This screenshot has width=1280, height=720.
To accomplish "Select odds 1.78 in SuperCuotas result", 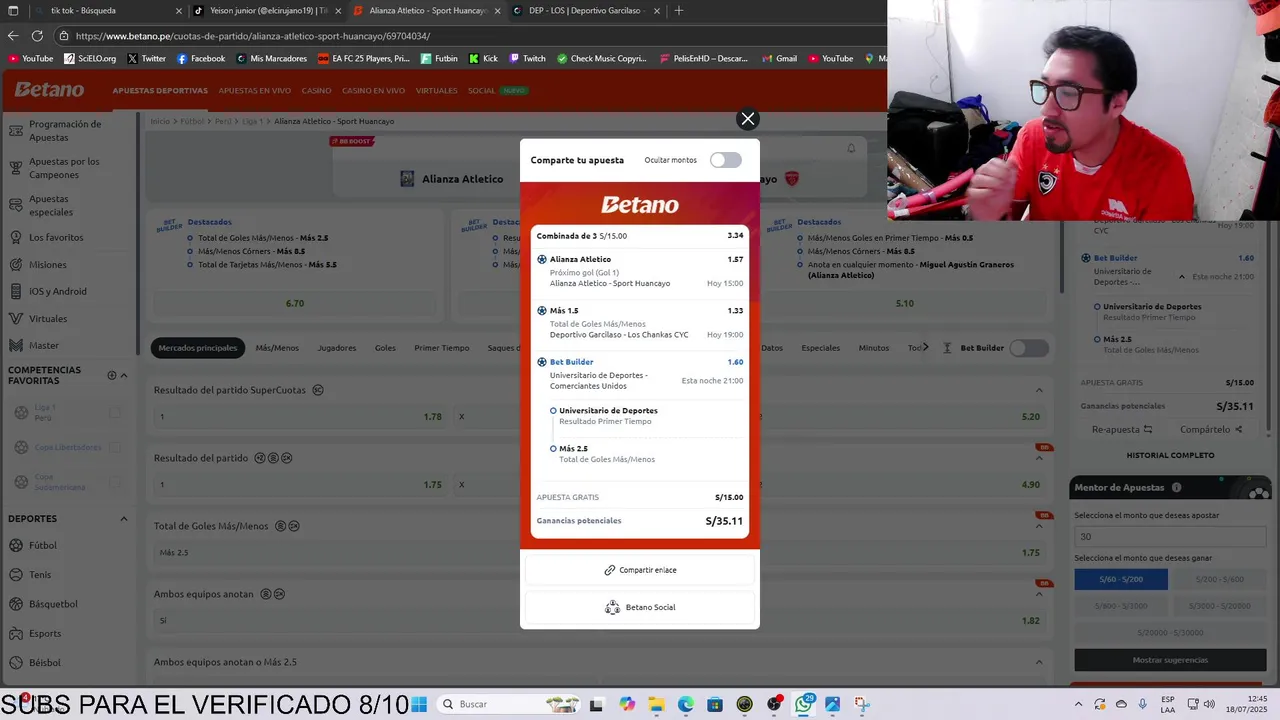I will click(x=300, y=416).
